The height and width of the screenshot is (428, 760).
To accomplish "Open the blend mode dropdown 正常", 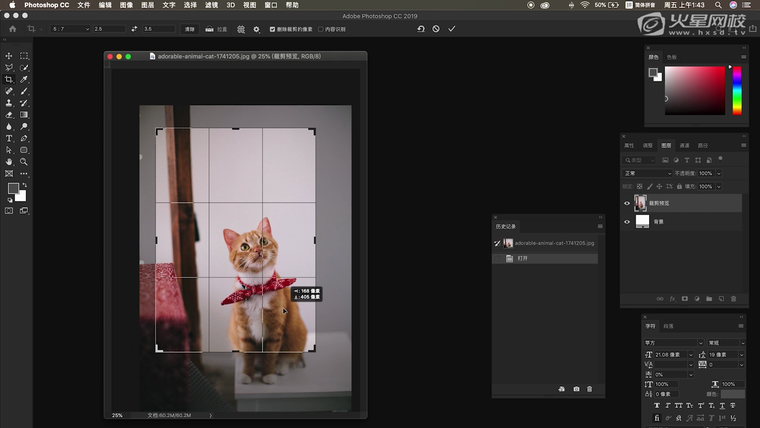I will pyautogui.click(x=647, y=173).
